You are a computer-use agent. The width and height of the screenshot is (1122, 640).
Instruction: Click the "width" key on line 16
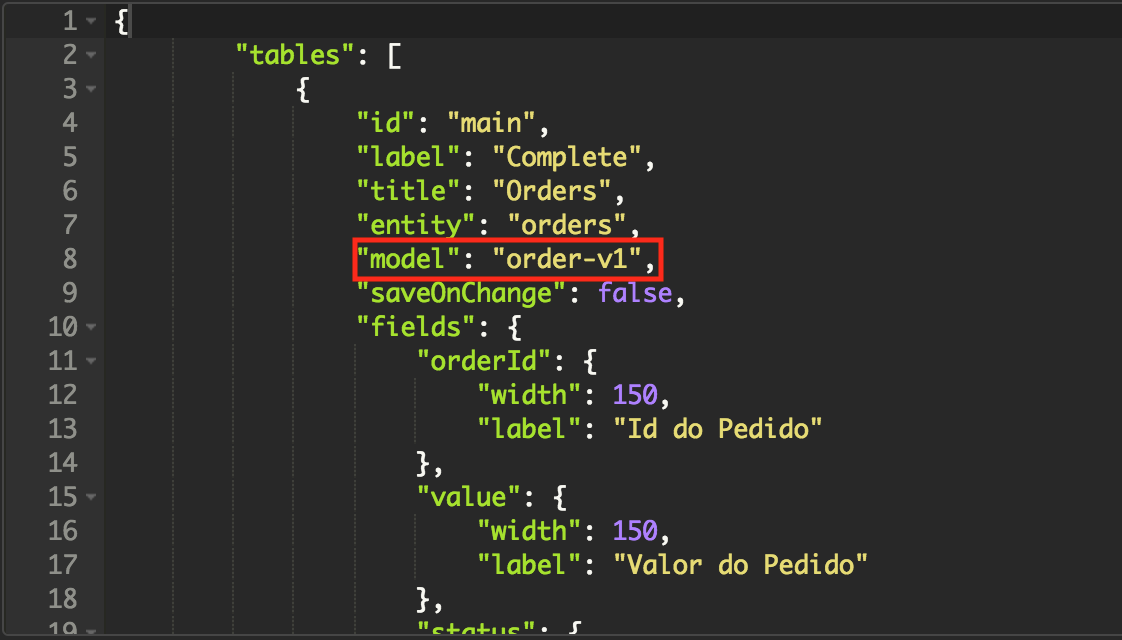529,530
